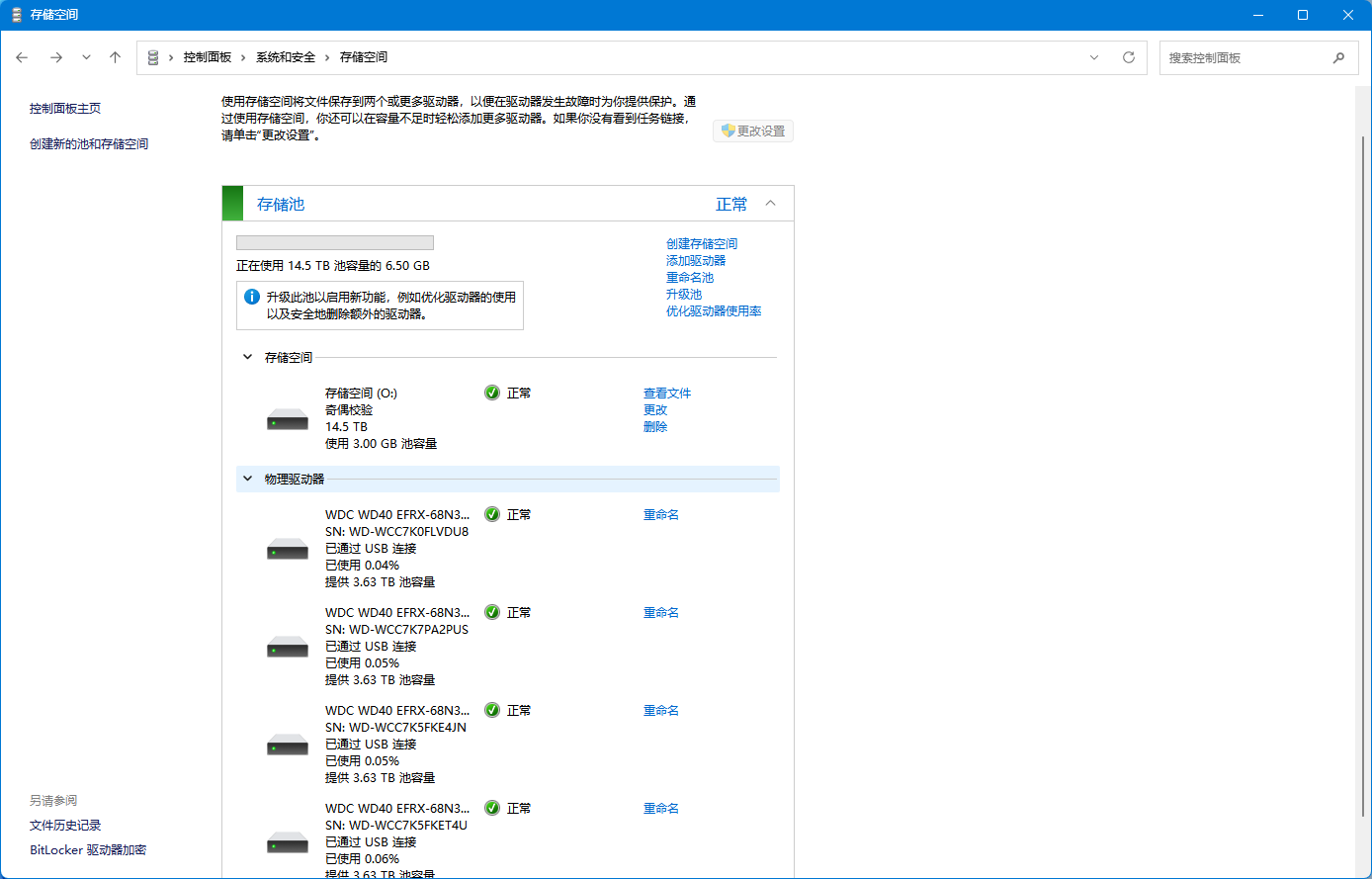Open address bar history dropdown
Screen dimensions: 1372x879
1094,57
